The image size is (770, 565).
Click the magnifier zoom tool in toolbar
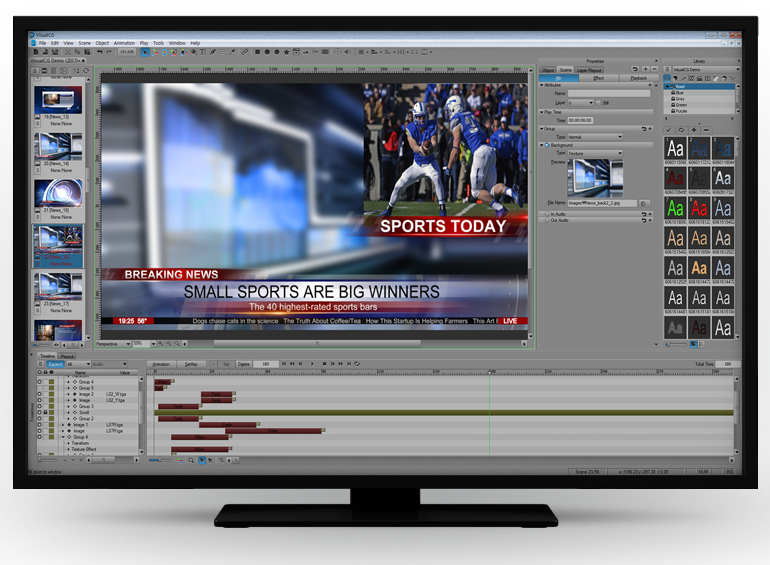click(x=194, y=52)
